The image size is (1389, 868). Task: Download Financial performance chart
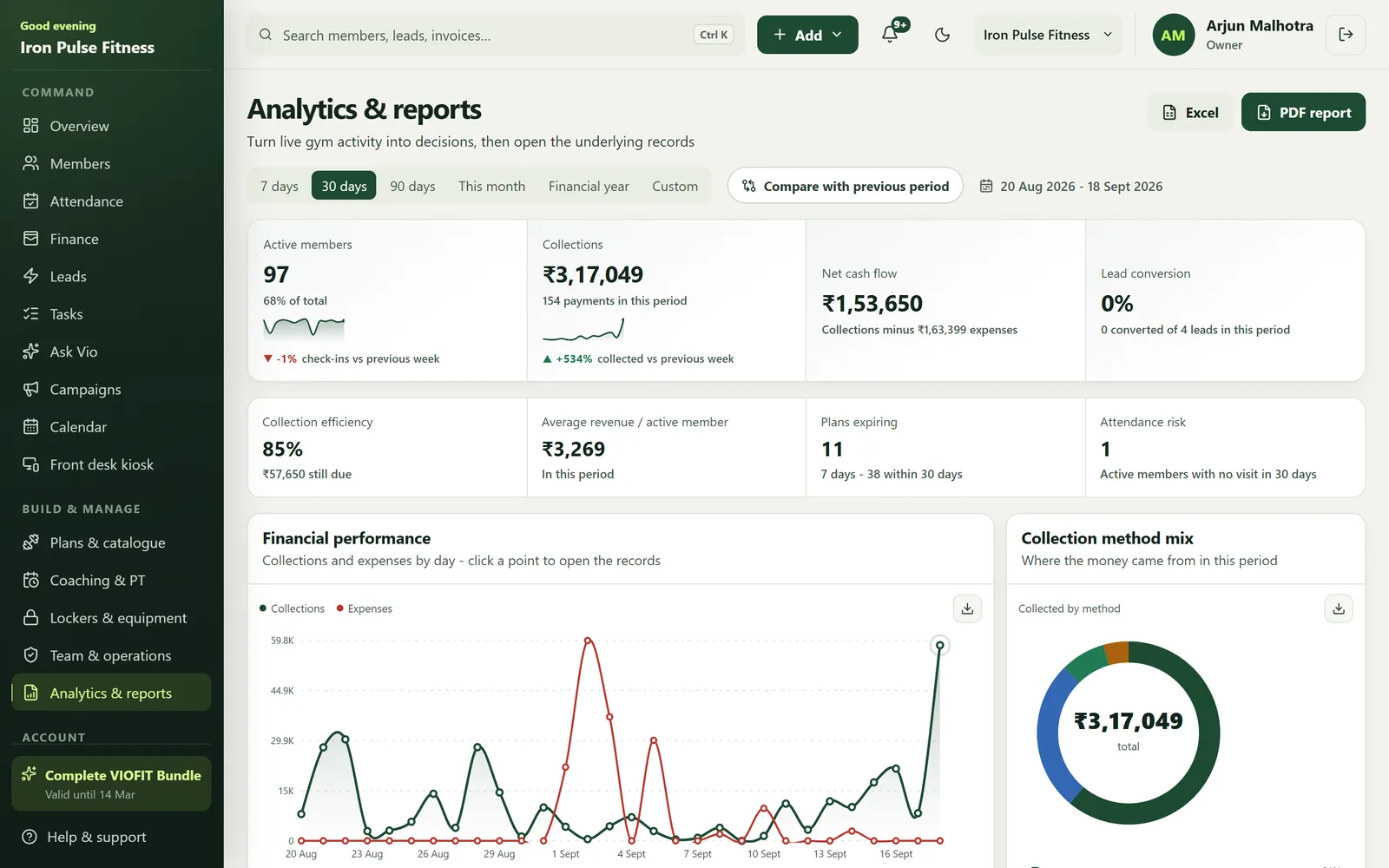pos(967,608)
